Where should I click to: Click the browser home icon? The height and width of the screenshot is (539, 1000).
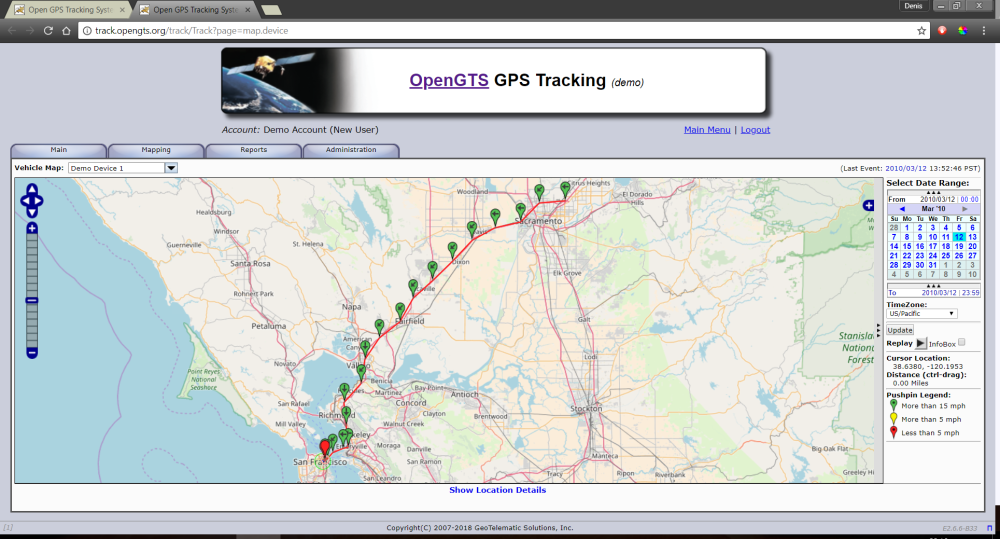point(66,30)
